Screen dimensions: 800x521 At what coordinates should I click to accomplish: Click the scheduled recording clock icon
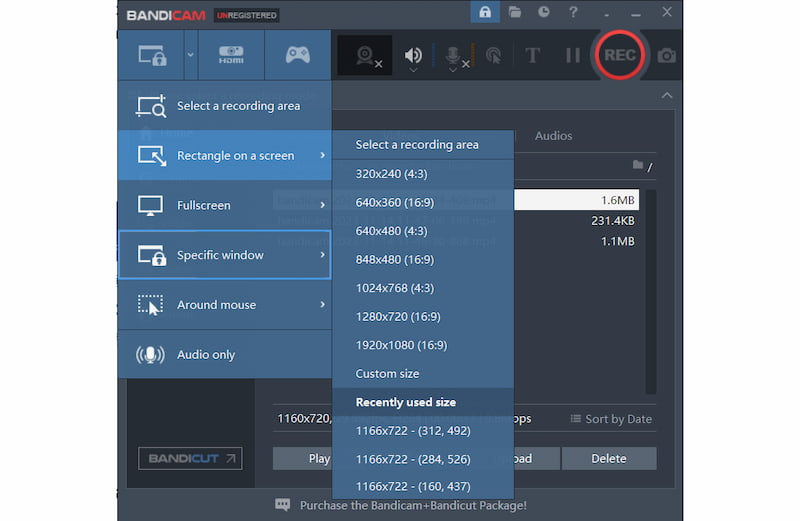543,13
